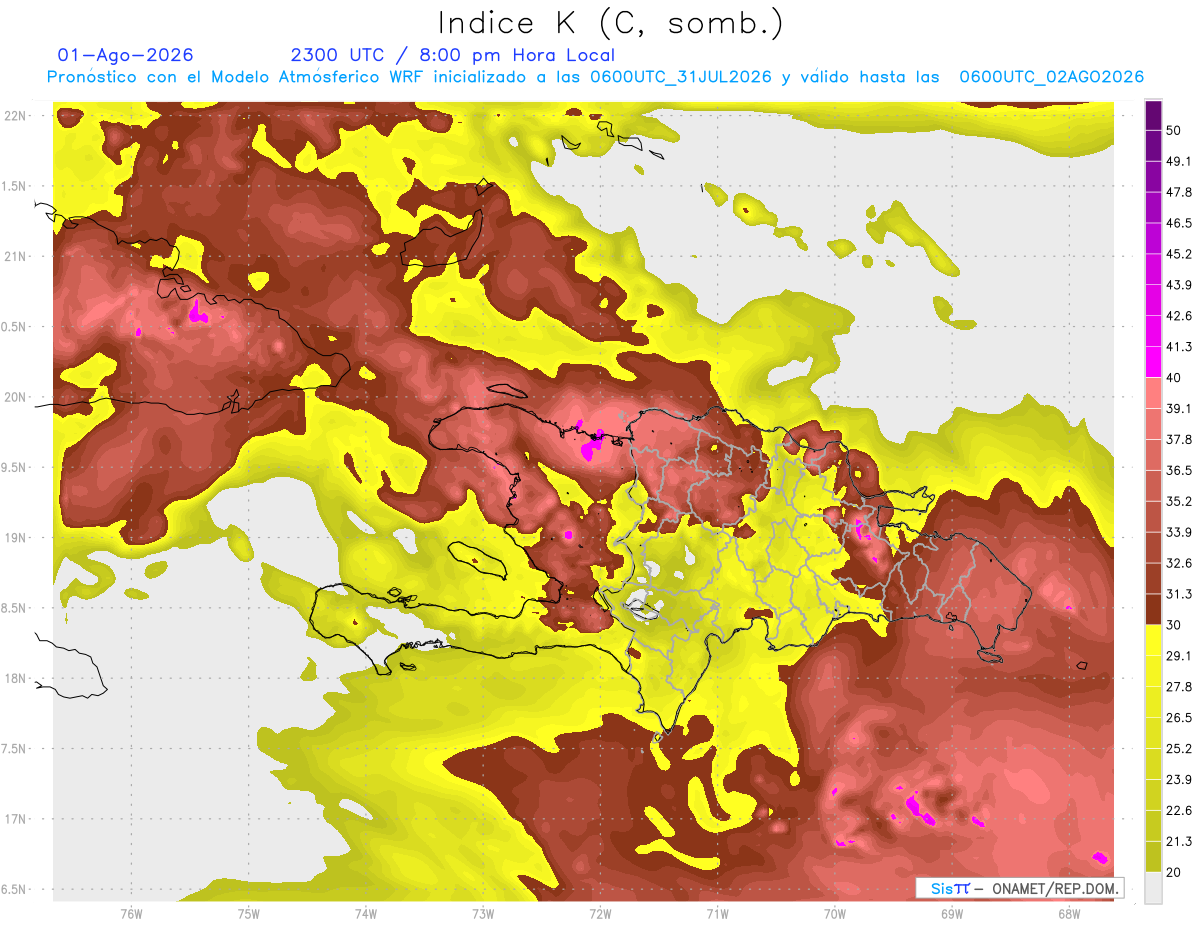
Task: Click the "17N" latitude label
Action: tap(16, 819)
